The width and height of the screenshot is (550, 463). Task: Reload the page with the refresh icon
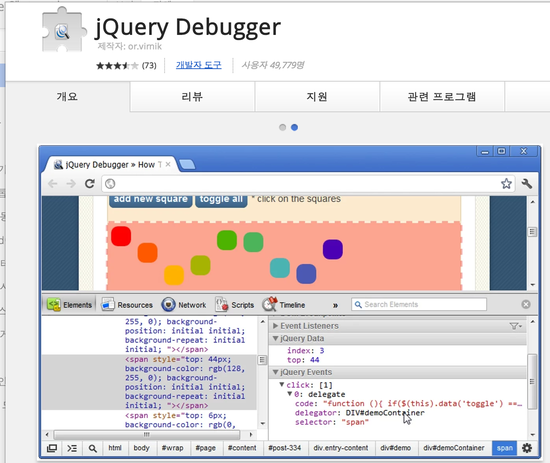pos(90,183)
